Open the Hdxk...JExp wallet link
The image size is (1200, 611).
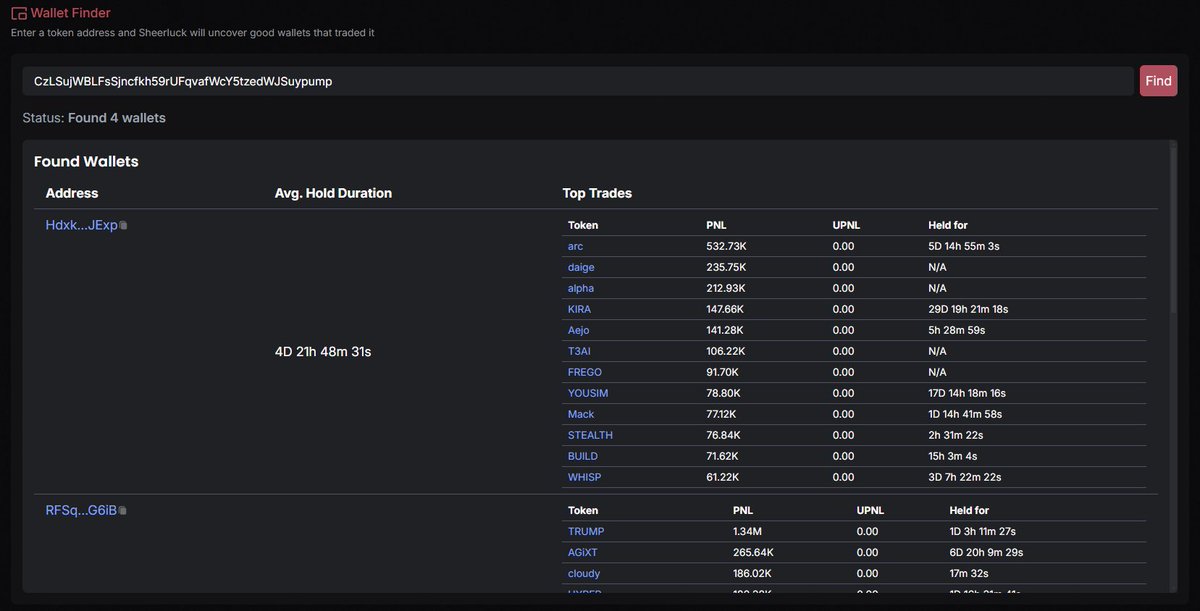(x=81, y=225)
